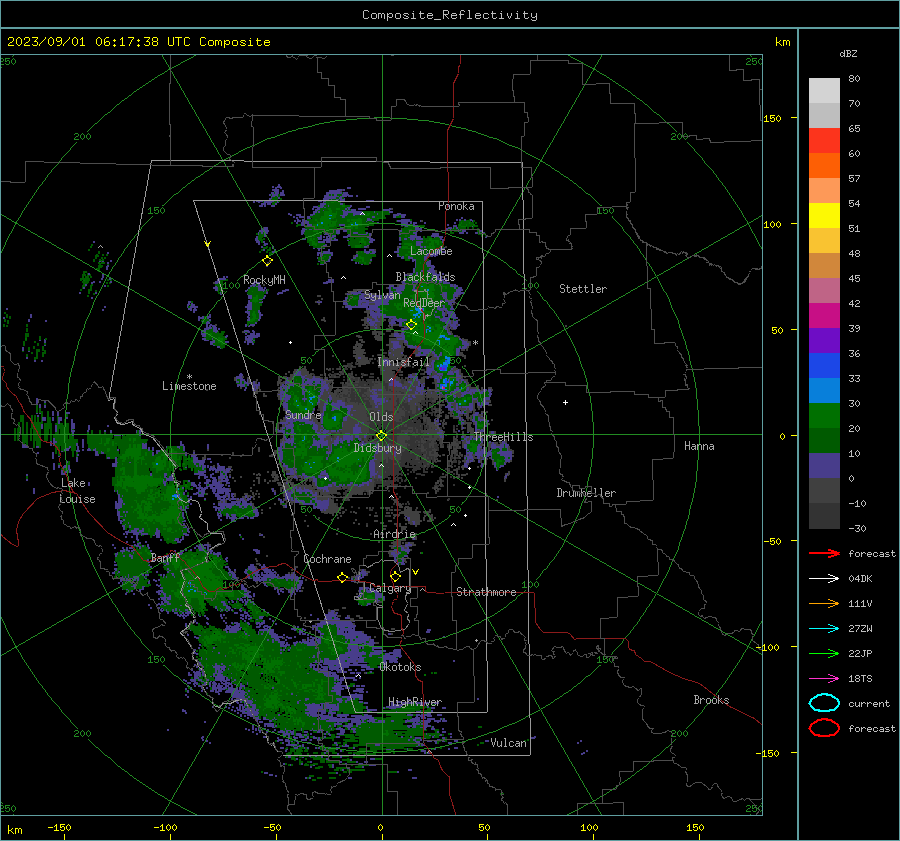The image size is (900, 841).
Task: Click the RockyMH label
Action: pos(264,280)
